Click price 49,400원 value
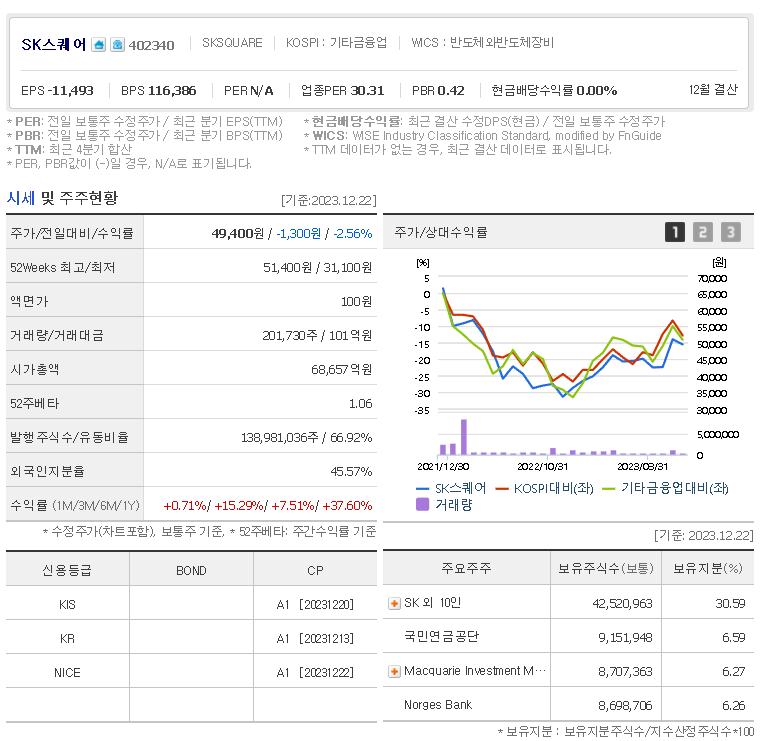765x741 pixels. click(238, 234)
